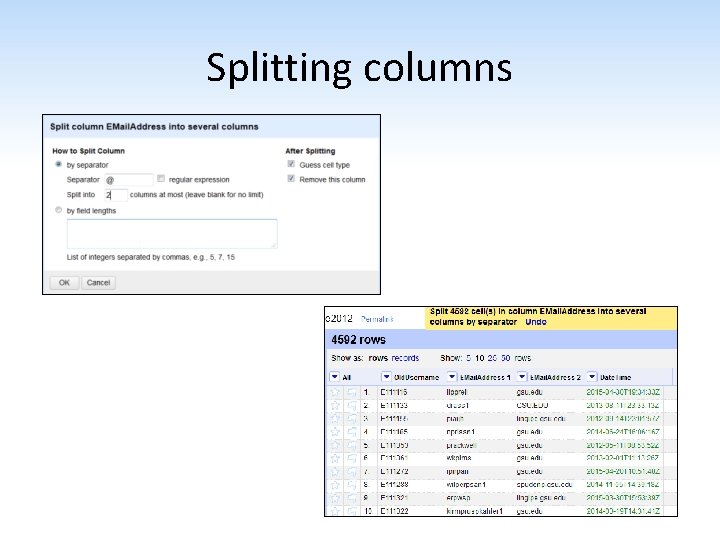The width and height of the screenshot is (720, 540).
Task: Click the '4592 rows' summary heading
Action: pos(359,340)
